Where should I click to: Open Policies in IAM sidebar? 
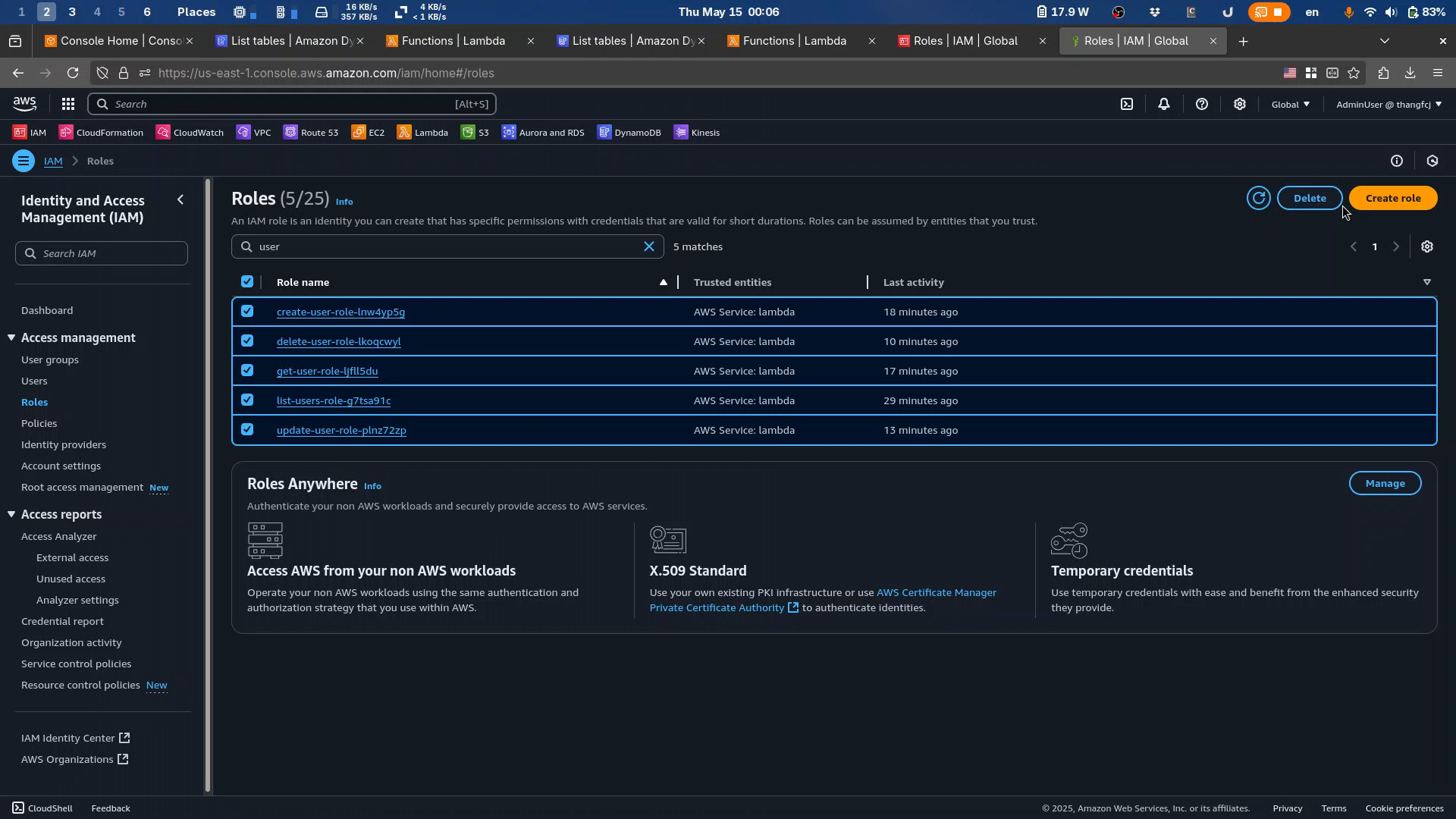(39, 423)
